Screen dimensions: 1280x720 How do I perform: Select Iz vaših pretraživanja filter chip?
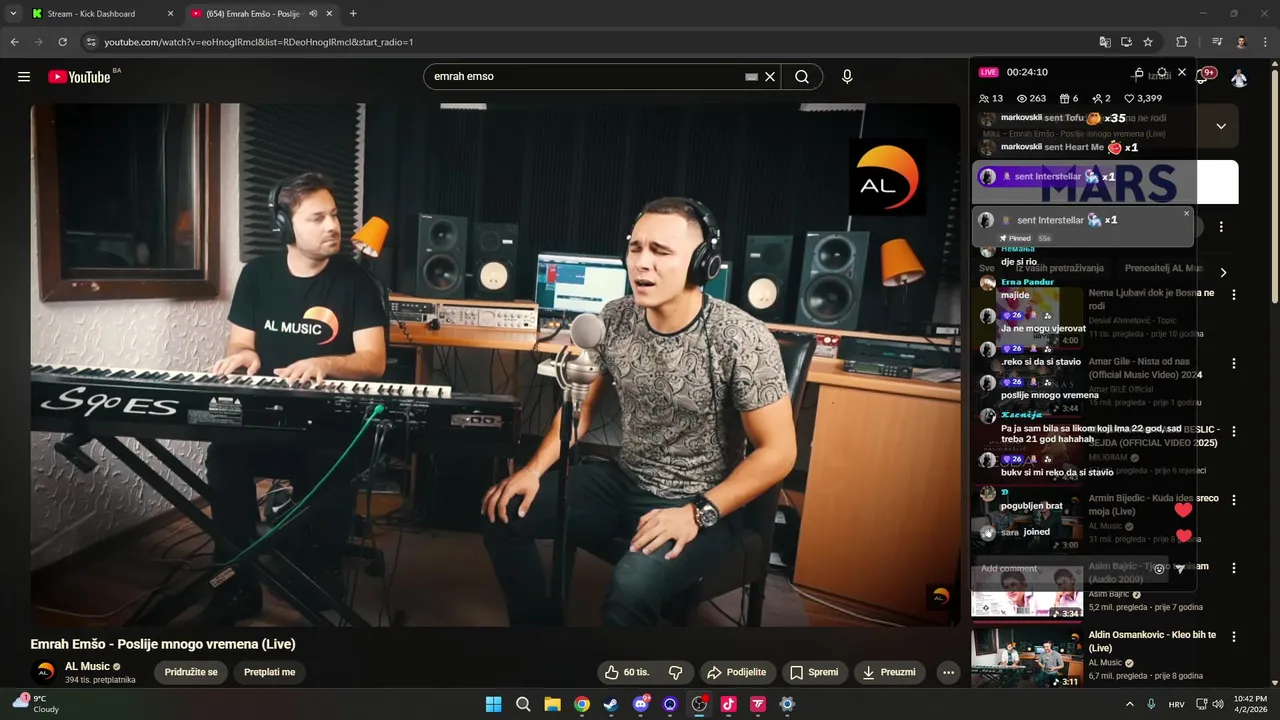tap(1059, 269)
